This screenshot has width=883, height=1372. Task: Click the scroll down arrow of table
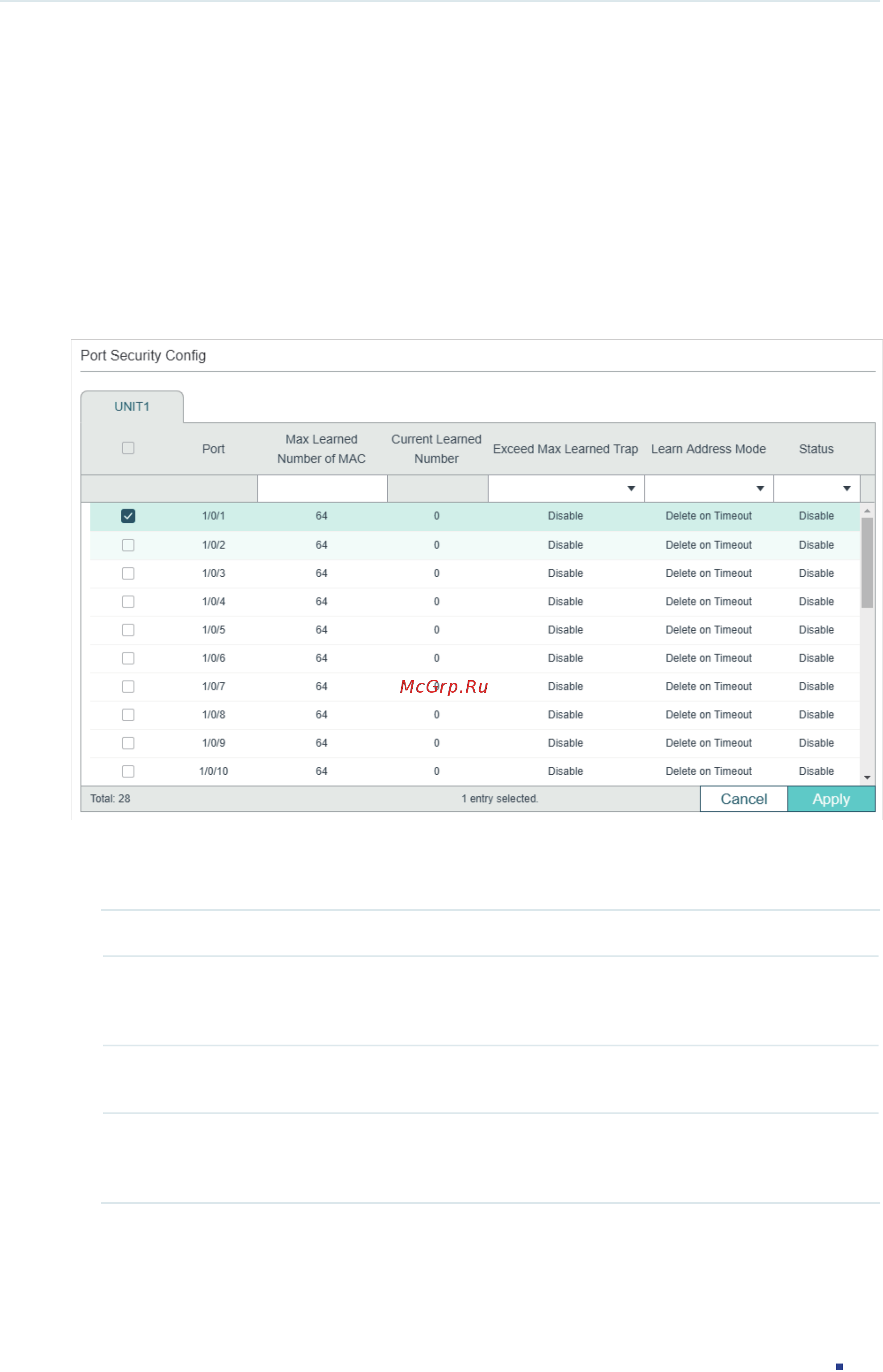tap(867, 778)
